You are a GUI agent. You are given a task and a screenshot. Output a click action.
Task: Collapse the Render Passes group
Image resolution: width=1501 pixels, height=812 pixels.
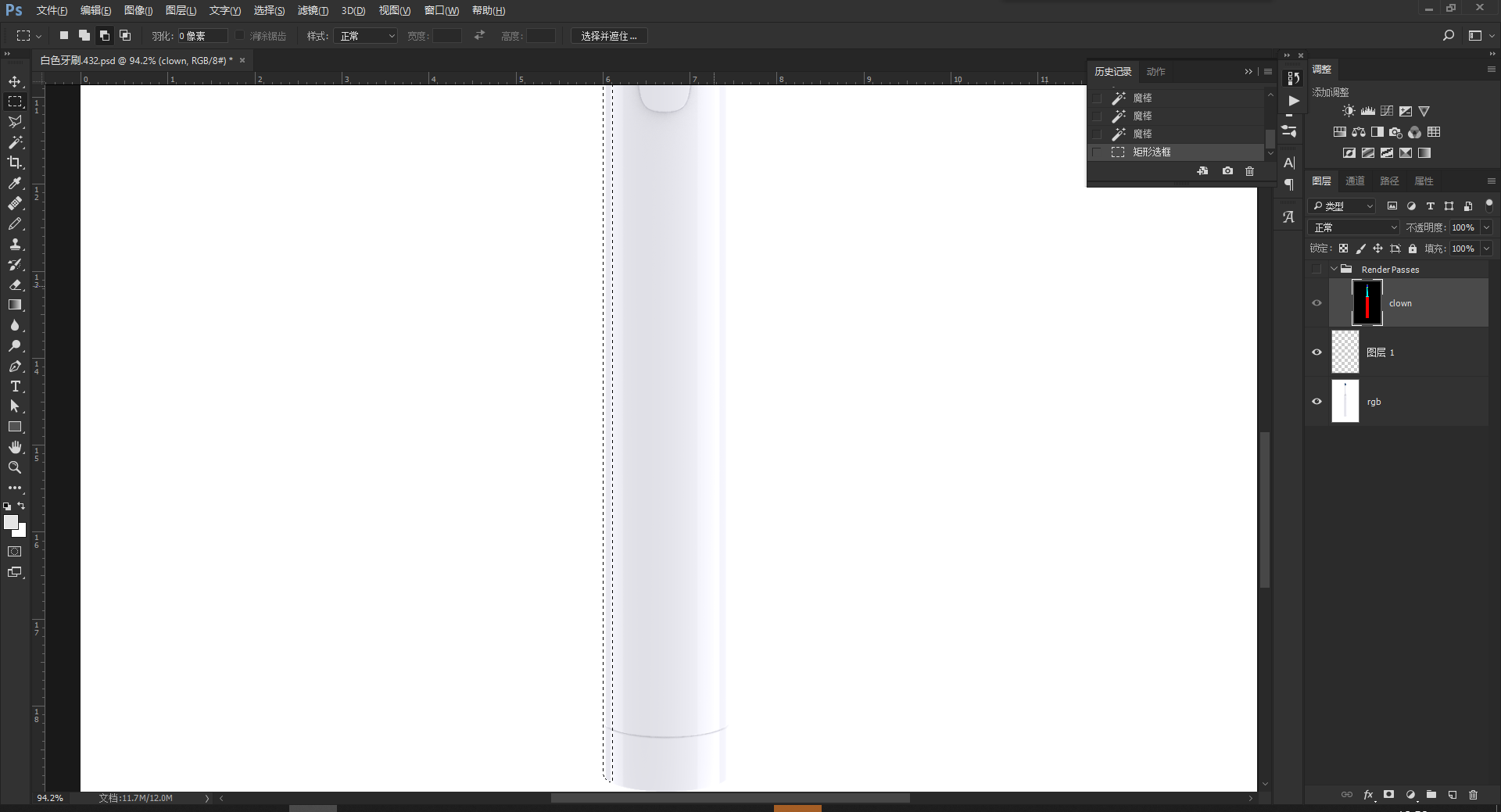(1334, 269)
